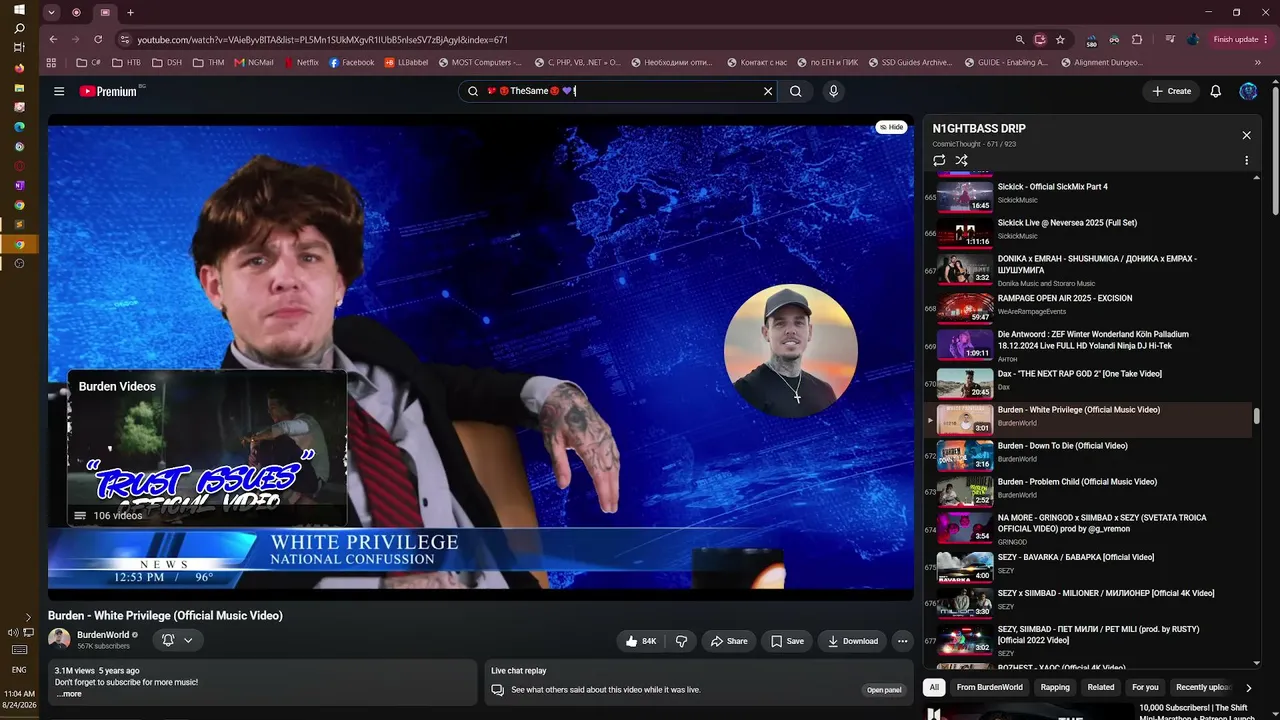Go back in browser history

(x=53, y=39)
